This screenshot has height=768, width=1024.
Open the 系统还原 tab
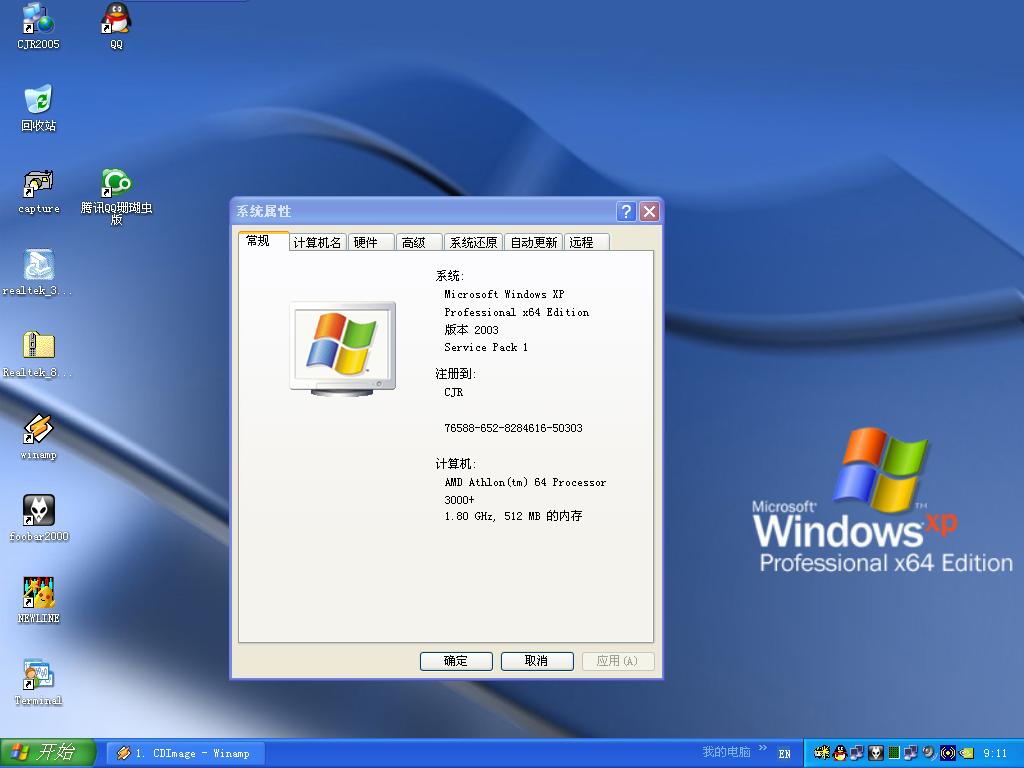473,242
